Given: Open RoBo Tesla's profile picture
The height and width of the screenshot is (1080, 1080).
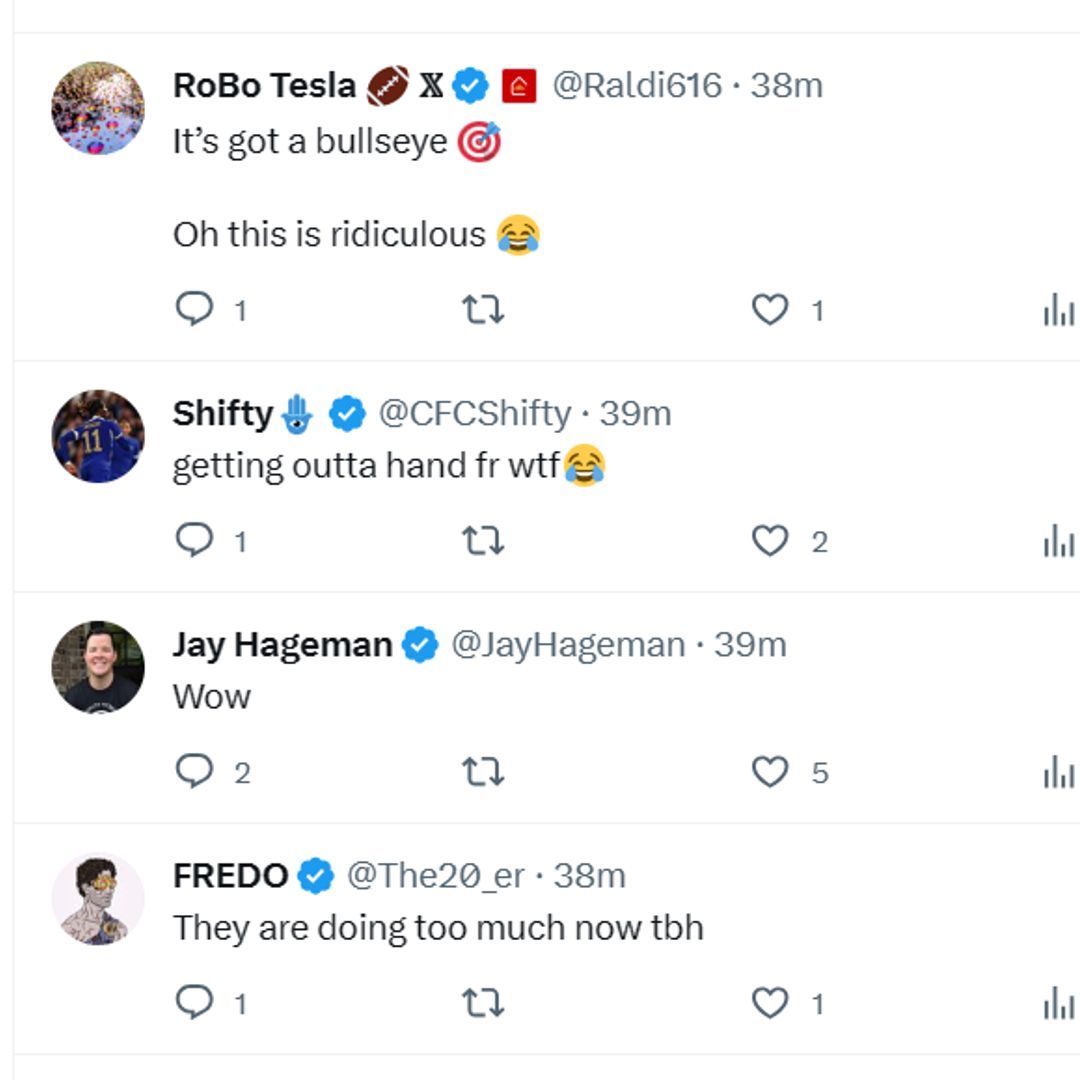Looking at the screenshot, I should tap(98, 108).
